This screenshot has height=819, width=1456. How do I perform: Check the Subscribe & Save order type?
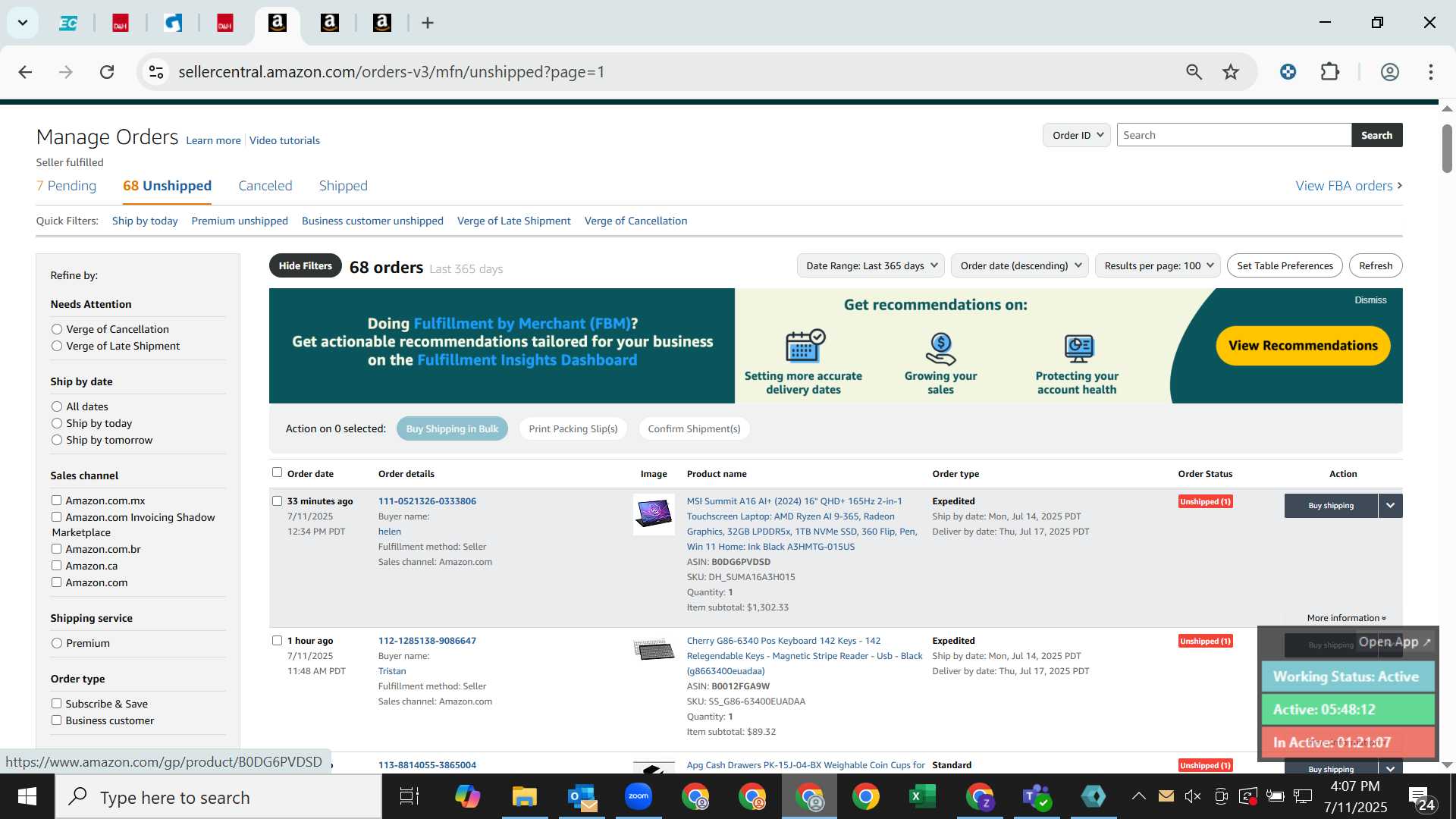[56, 704]
